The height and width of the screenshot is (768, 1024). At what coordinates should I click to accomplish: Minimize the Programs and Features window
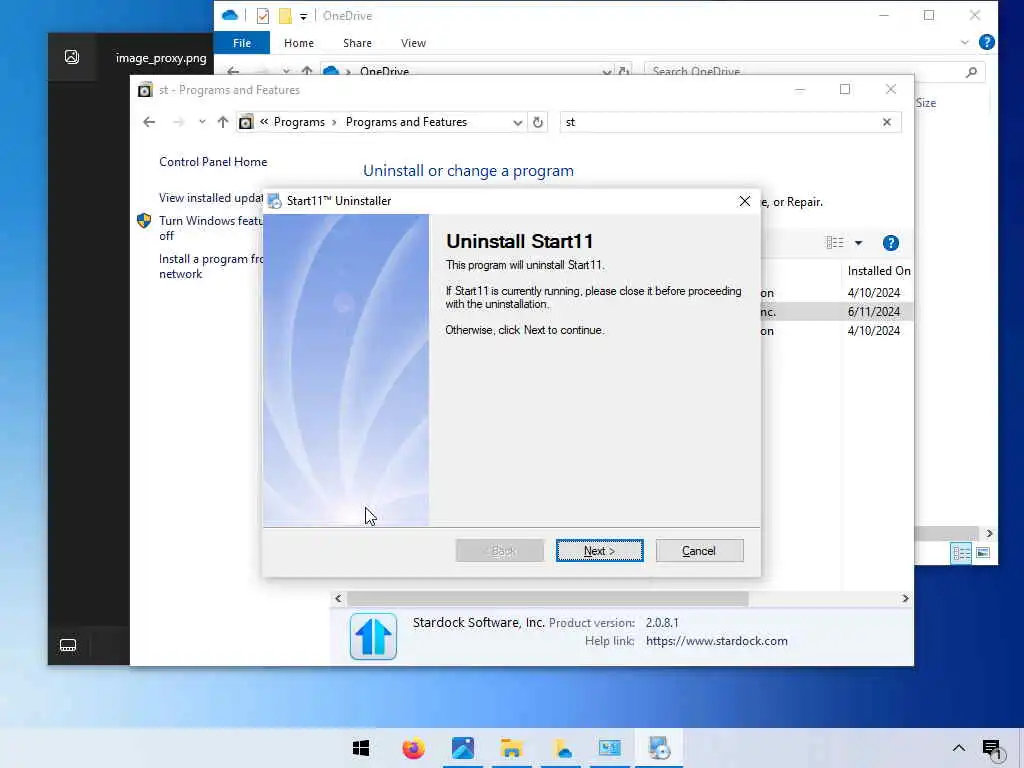pos(800,89)
